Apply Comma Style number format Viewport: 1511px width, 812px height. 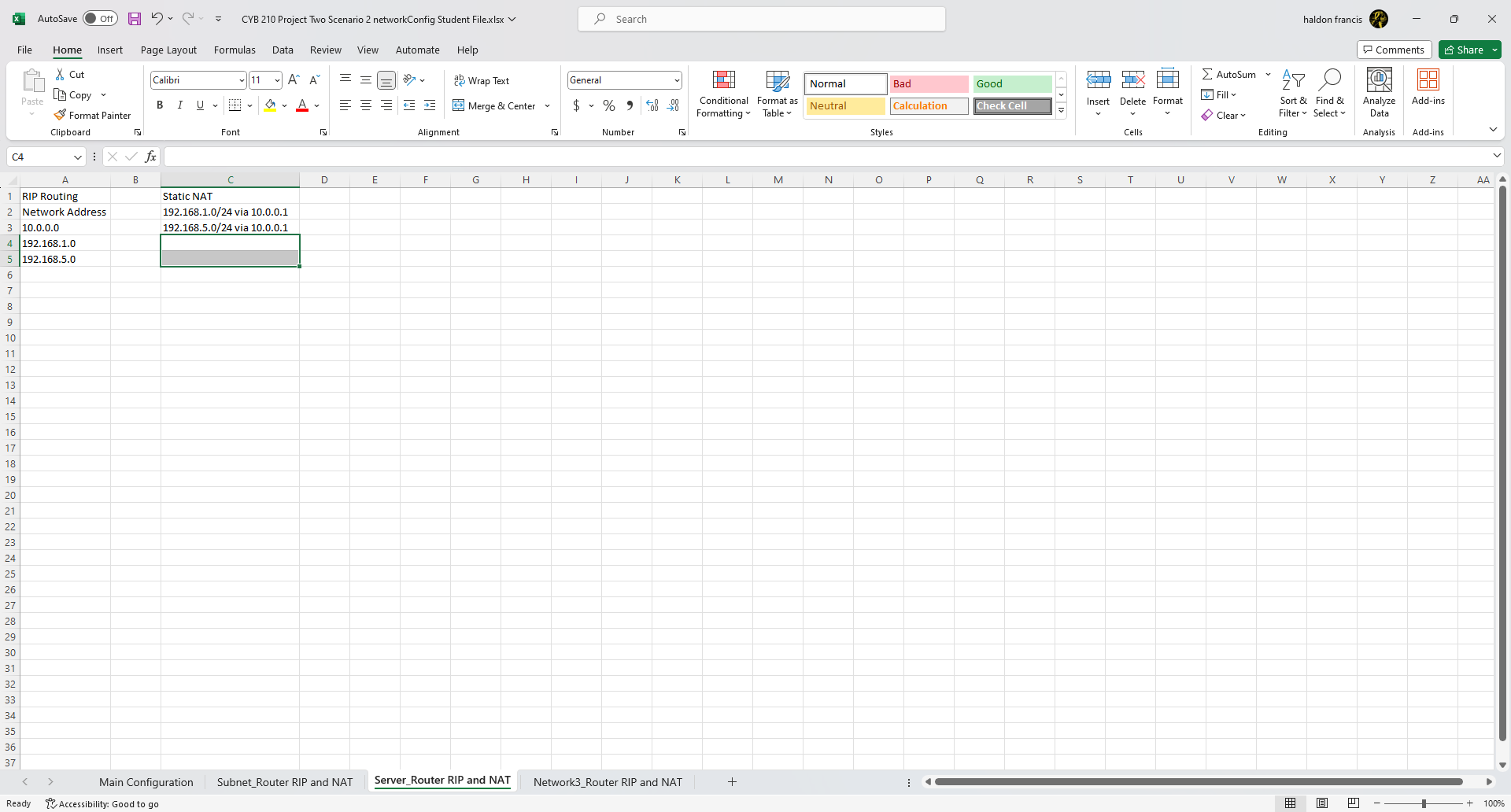click(x=630, y=105)
